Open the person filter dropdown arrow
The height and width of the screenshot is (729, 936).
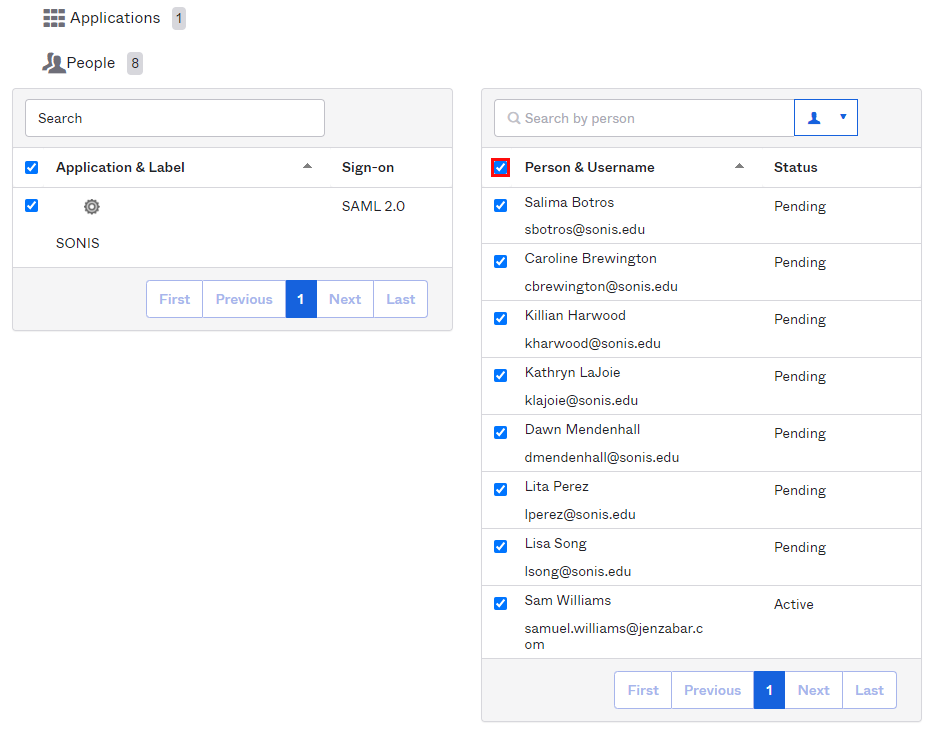843,117
